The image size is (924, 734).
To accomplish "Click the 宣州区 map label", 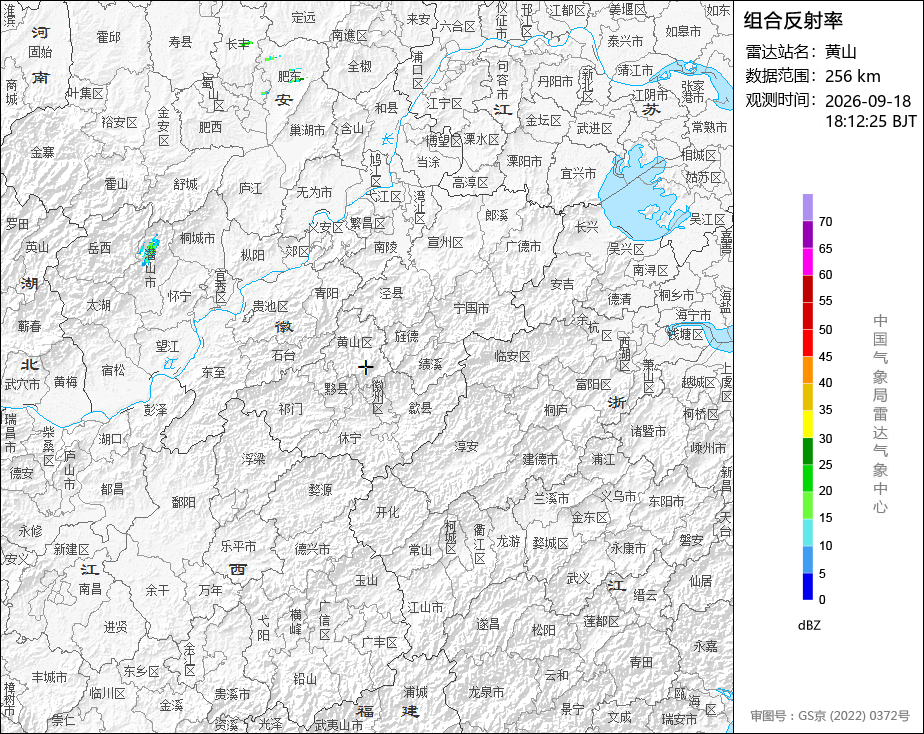I will pos(446,242).
